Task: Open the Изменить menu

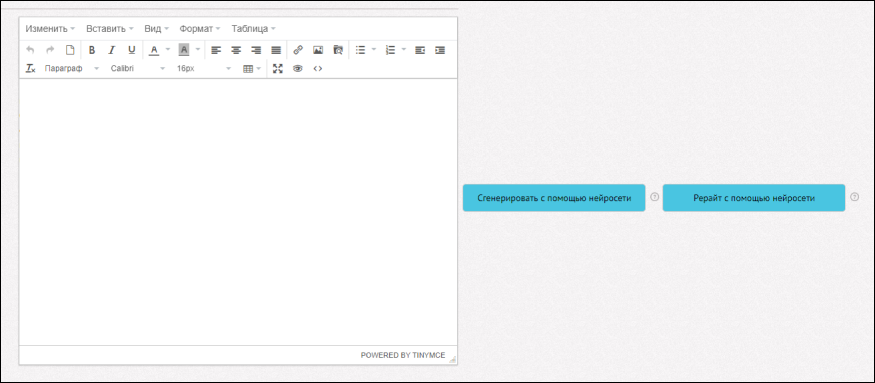Action: click(x=50, y=28)
